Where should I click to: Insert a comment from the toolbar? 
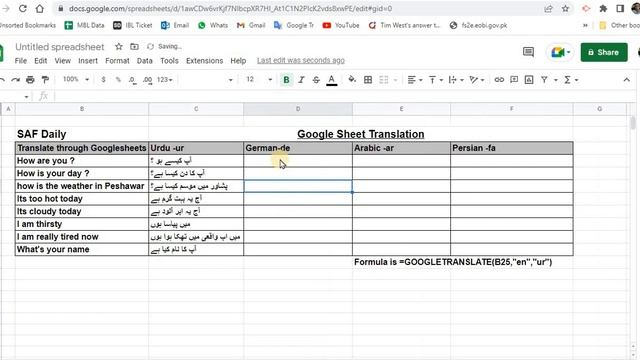coord(514,80)
